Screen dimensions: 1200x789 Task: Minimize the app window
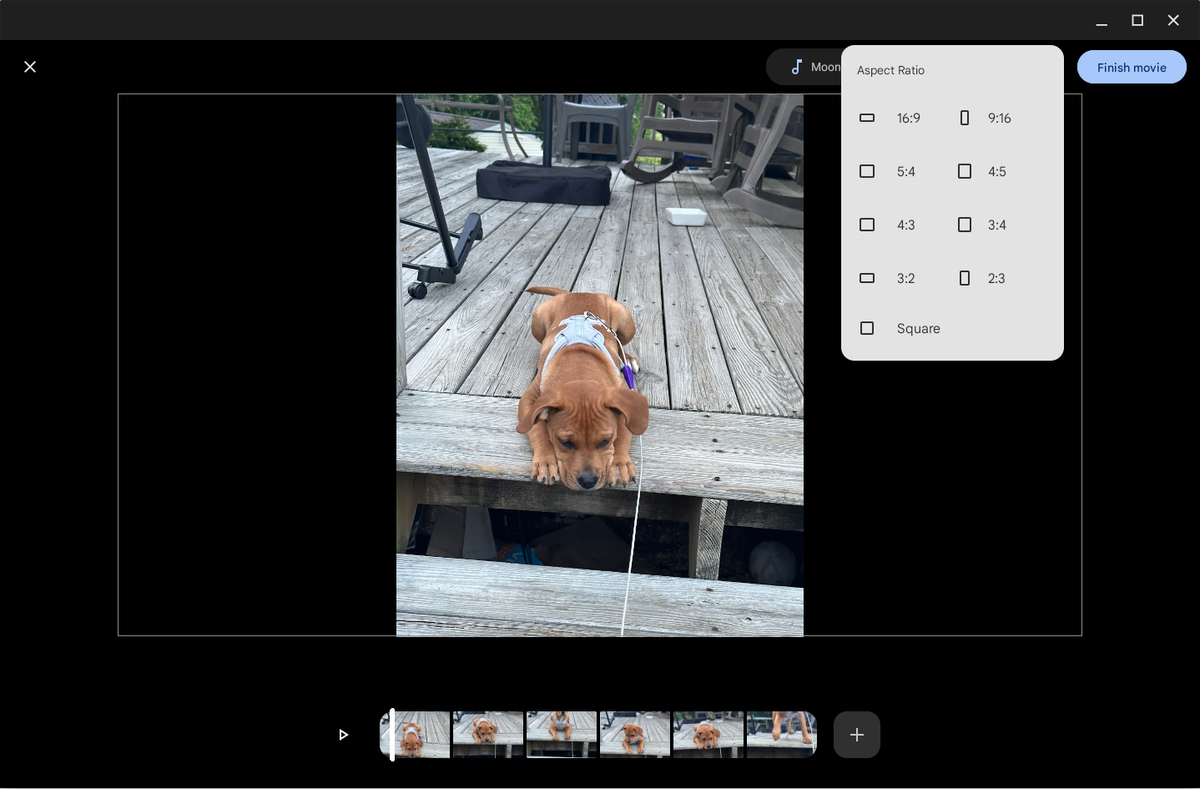(1101, 20)
